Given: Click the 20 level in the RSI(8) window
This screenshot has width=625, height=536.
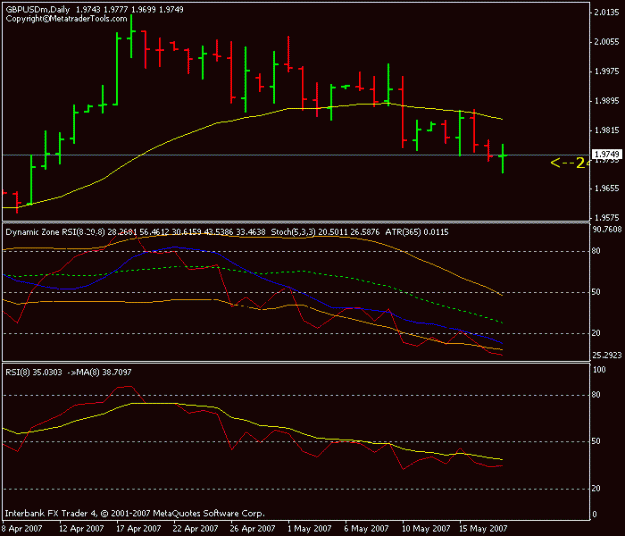Looking at the screenshot, I should pyautogui.click(x=596, y=488).
